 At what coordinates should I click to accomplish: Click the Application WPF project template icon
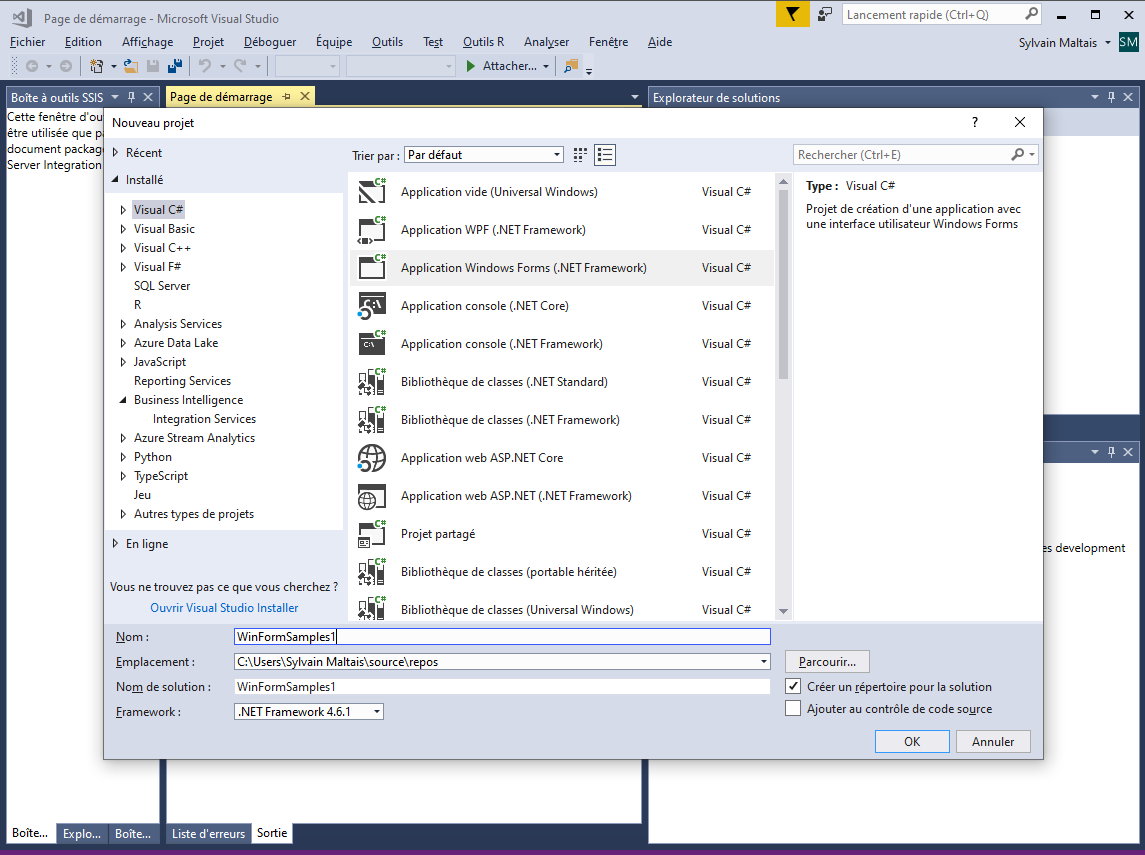[x=372, y=230]
